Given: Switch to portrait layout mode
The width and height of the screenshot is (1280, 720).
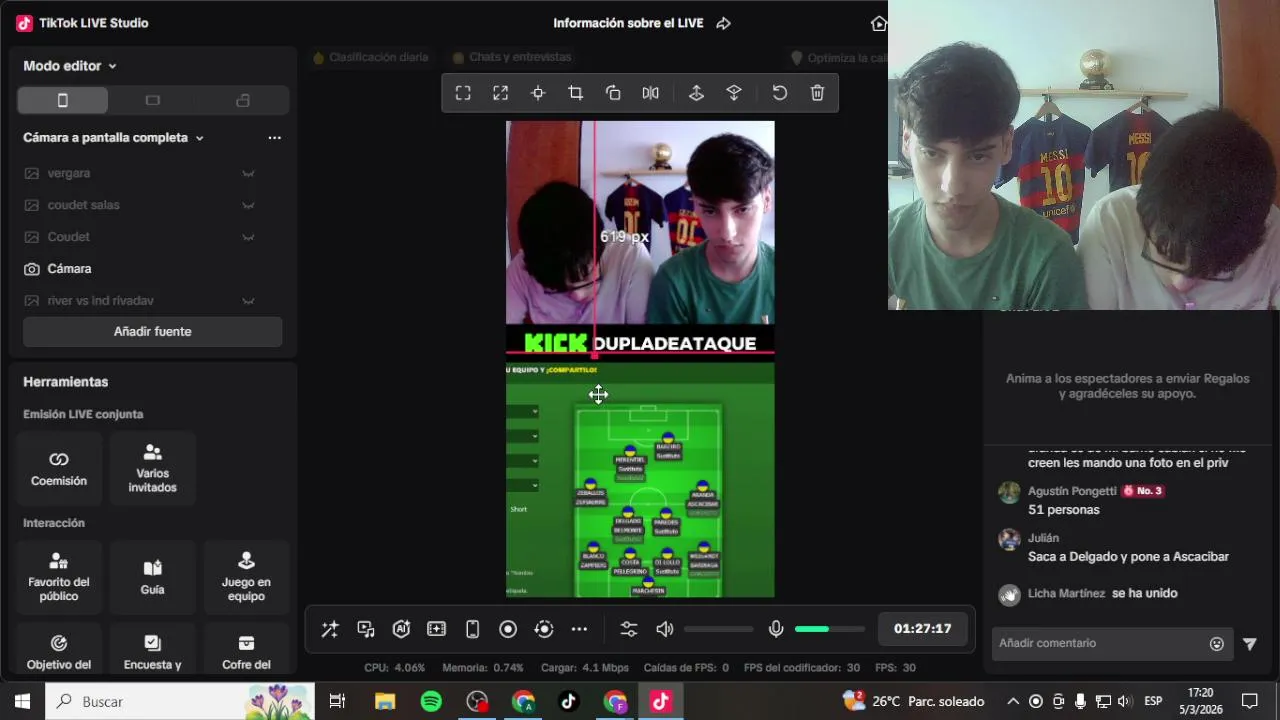Looking at the screenshot, I should click(62, 100).
